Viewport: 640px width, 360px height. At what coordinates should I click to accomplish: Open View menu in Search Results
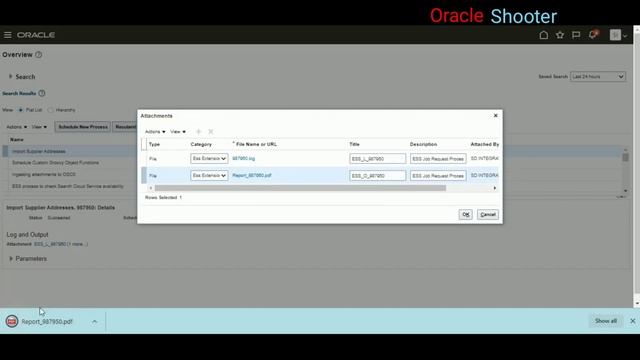point(39,127)
